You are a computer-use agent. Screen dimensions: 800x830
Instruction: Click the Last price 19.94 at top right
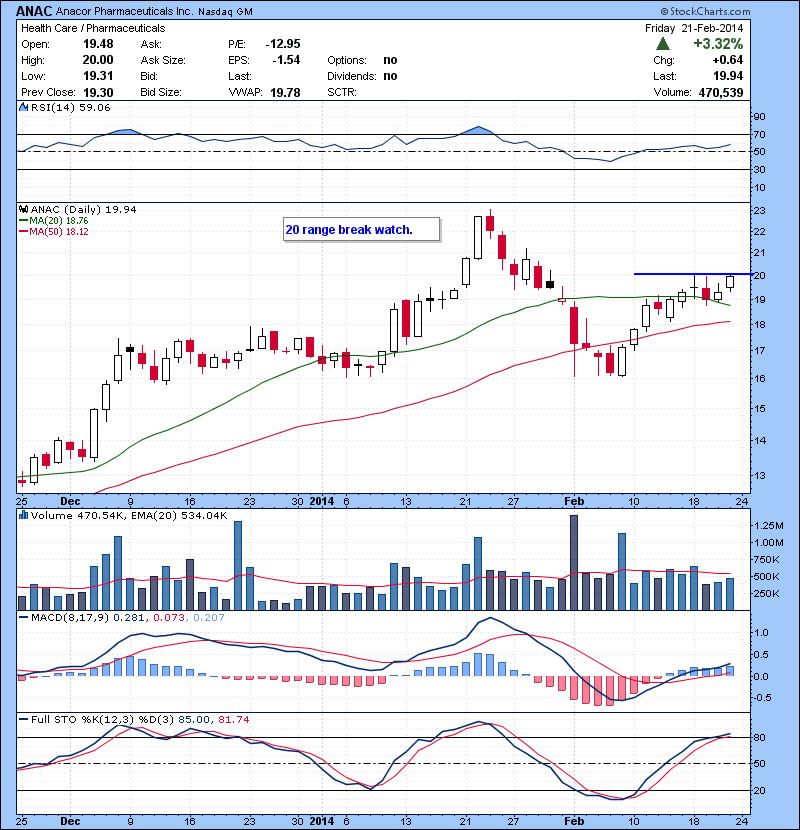pyautogui.click(x=728, y=76)
